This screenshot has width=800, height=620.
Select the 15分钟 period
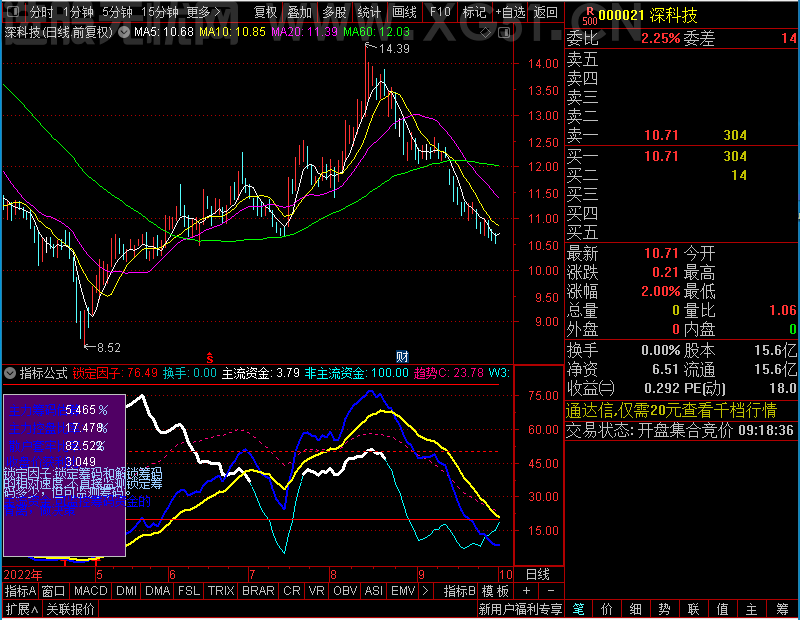(x=159, y=12)
